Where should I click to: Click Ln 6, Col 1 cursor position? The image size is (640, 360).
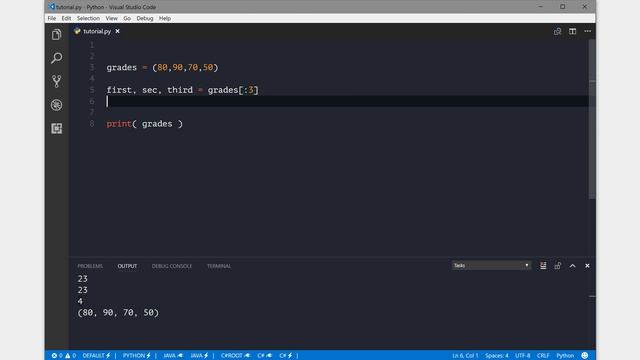(465, 356)
